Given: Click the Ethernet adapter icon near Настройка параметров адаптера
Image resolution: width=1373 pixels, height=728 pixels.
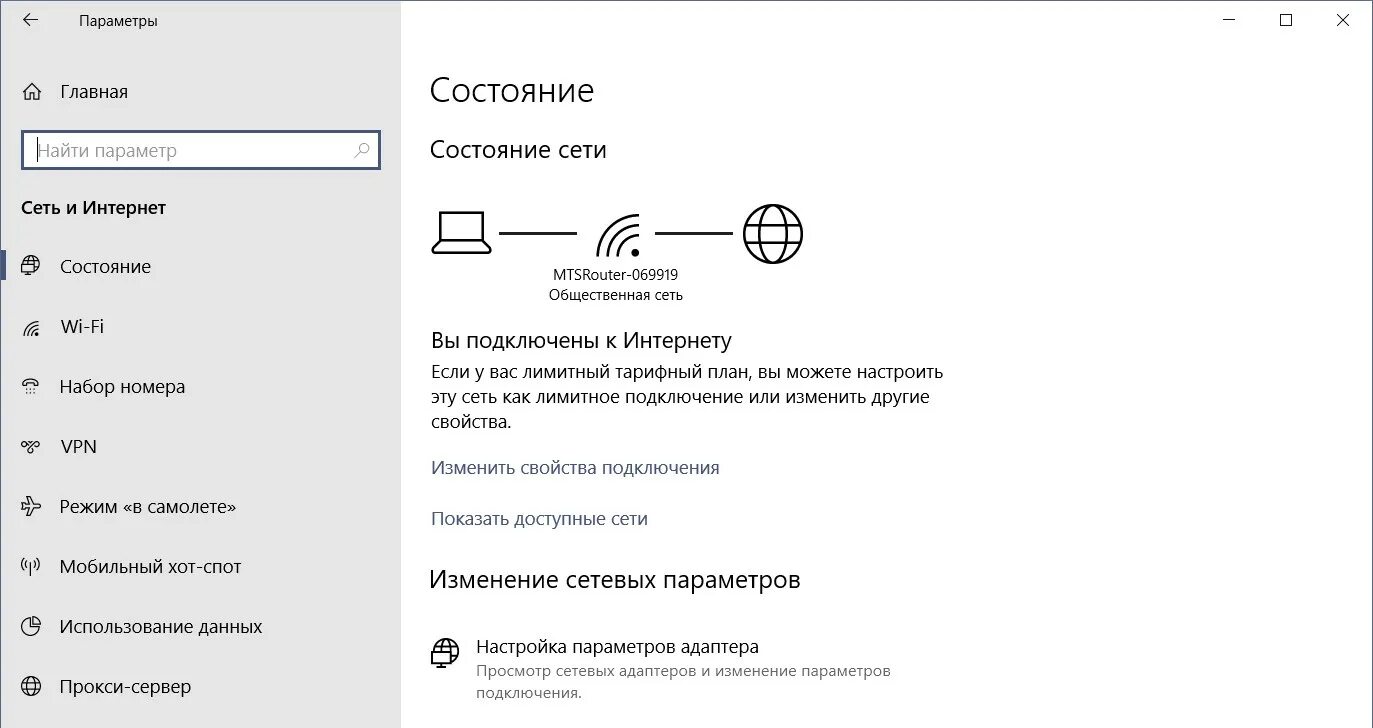Looking at the screenshot, I should pyautogui.click(x=444, y=652).
